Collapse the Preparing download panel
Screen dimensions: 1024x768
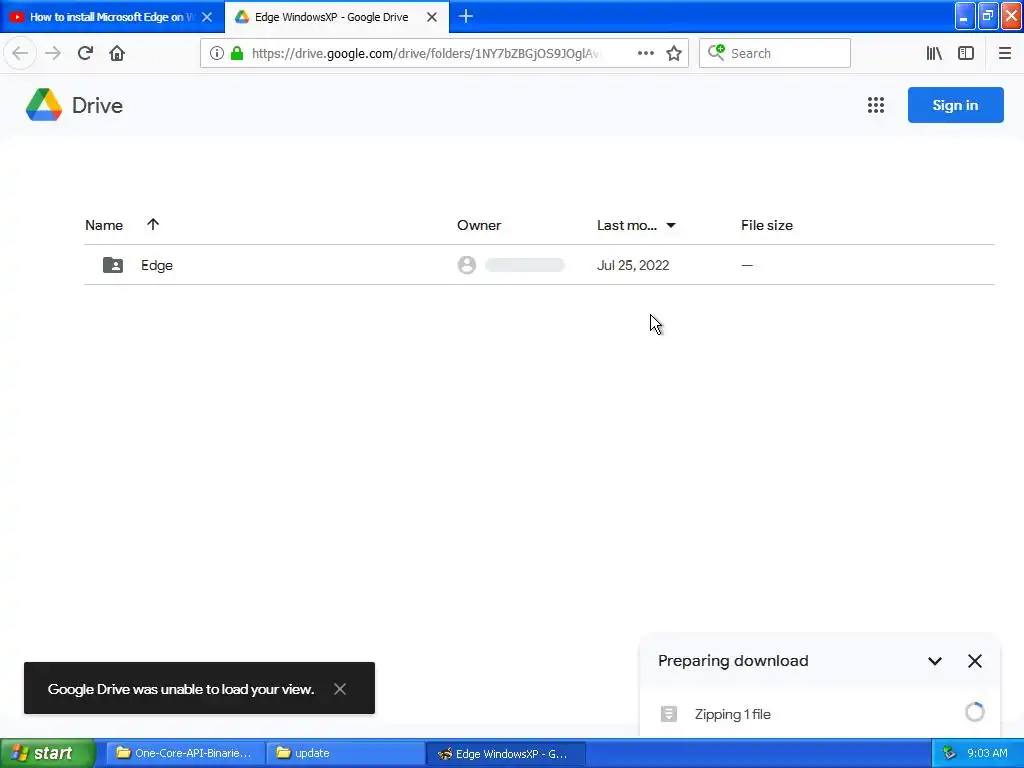(x=935, y=661)
